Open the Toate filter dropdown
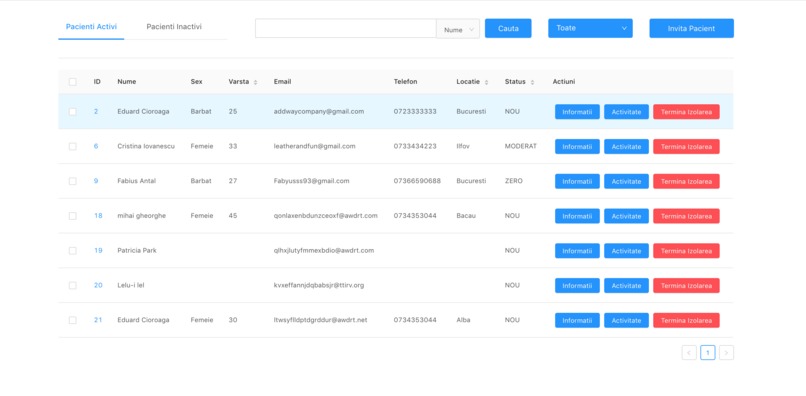Image resolution: width=806 pixels, height=396 pixels. click(590, 28)
